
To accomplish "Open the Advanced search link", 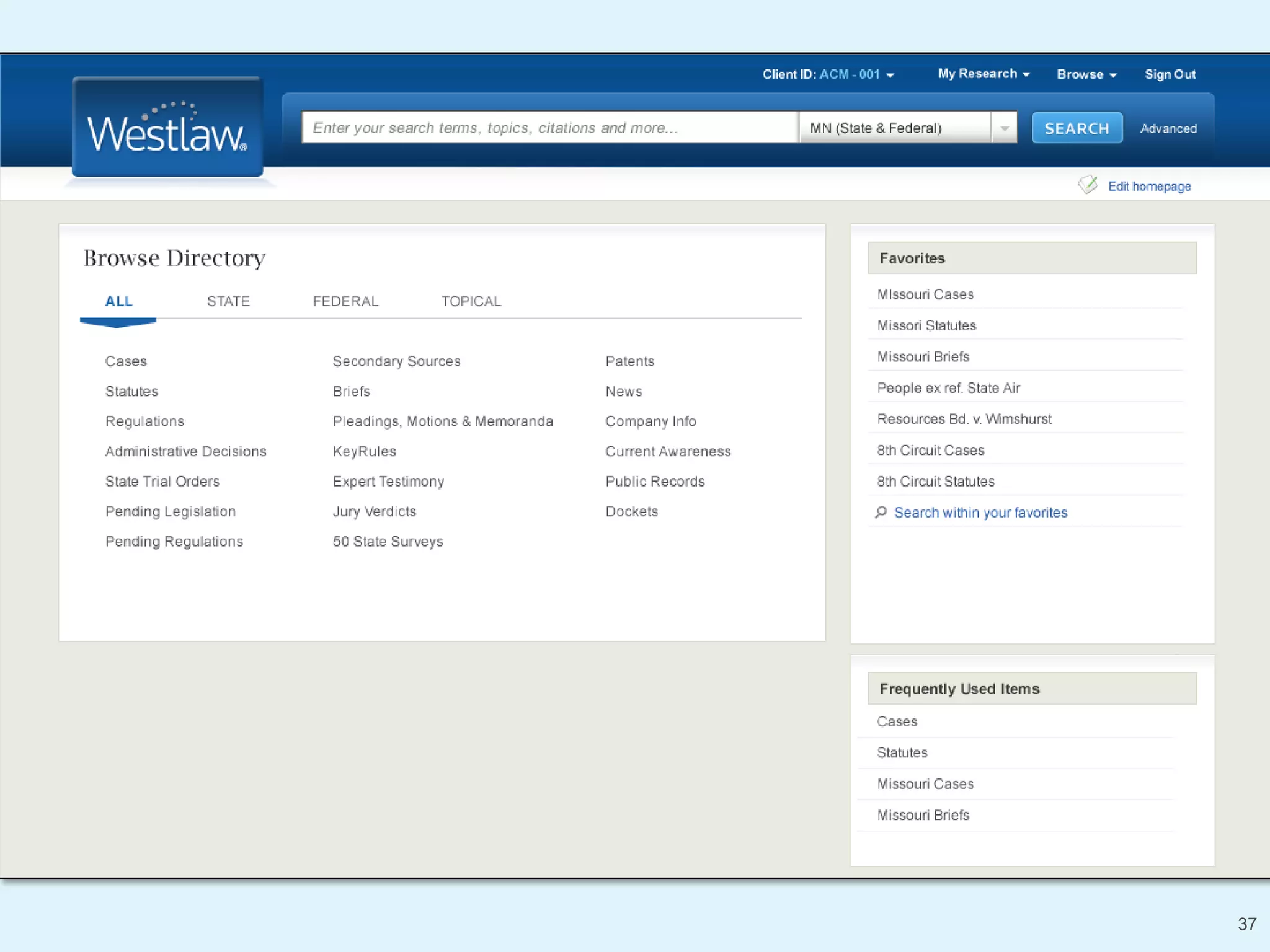I will click(1168, 128).
